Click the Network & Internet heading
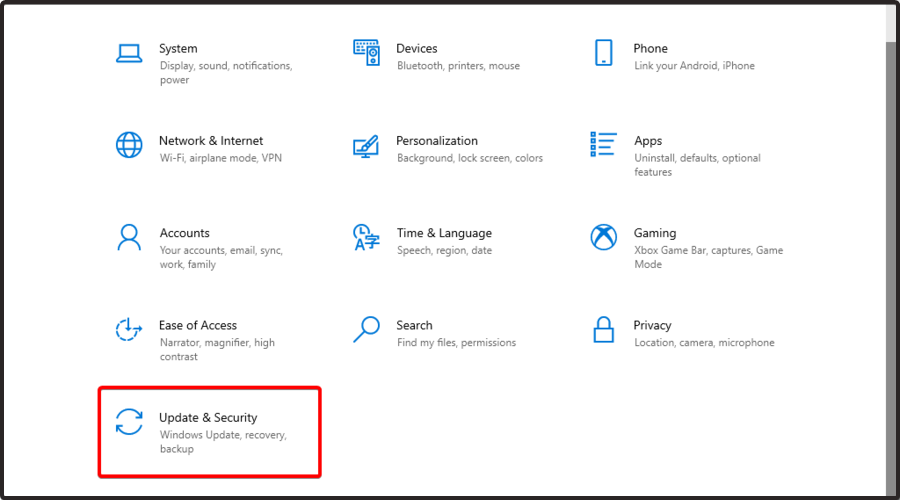The width and height of the screenshot is (900, 500). pyautogui.click(x=211, y=141)
